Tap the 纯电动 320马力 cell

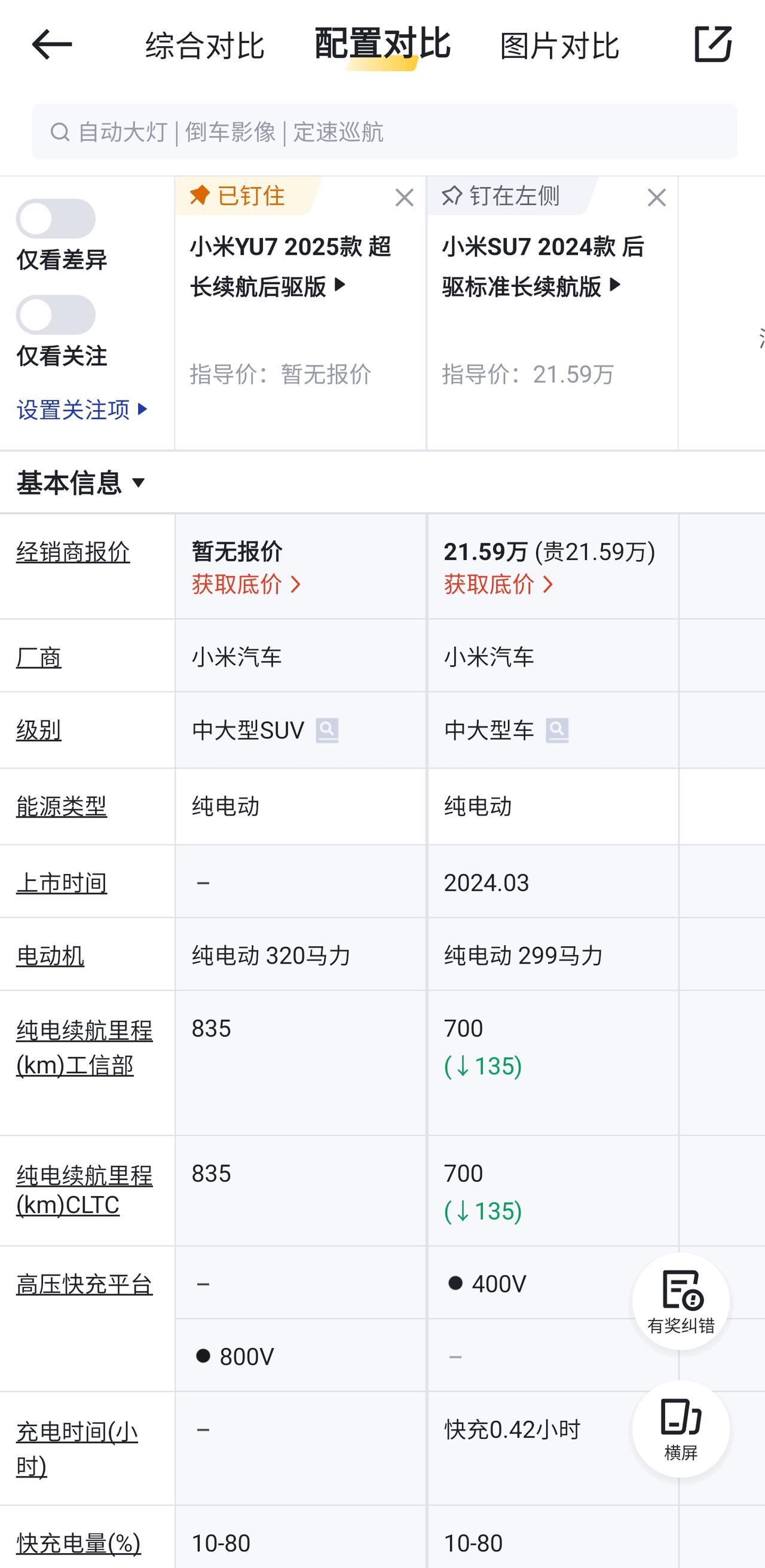click(x=301, y=955)
